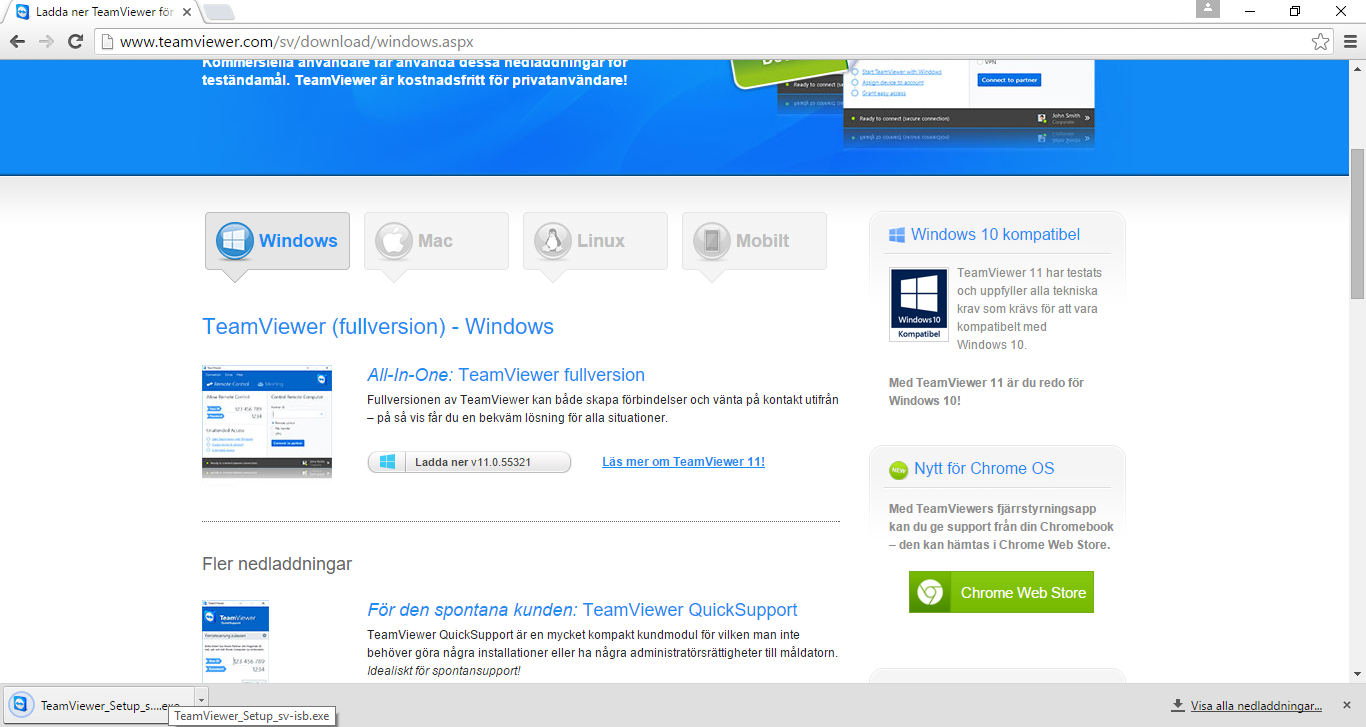Click 'Med TeamViewer 11 är du redo' text
Image resolution: width=1366 pixels, height=727 pixels.
point(986,391)
